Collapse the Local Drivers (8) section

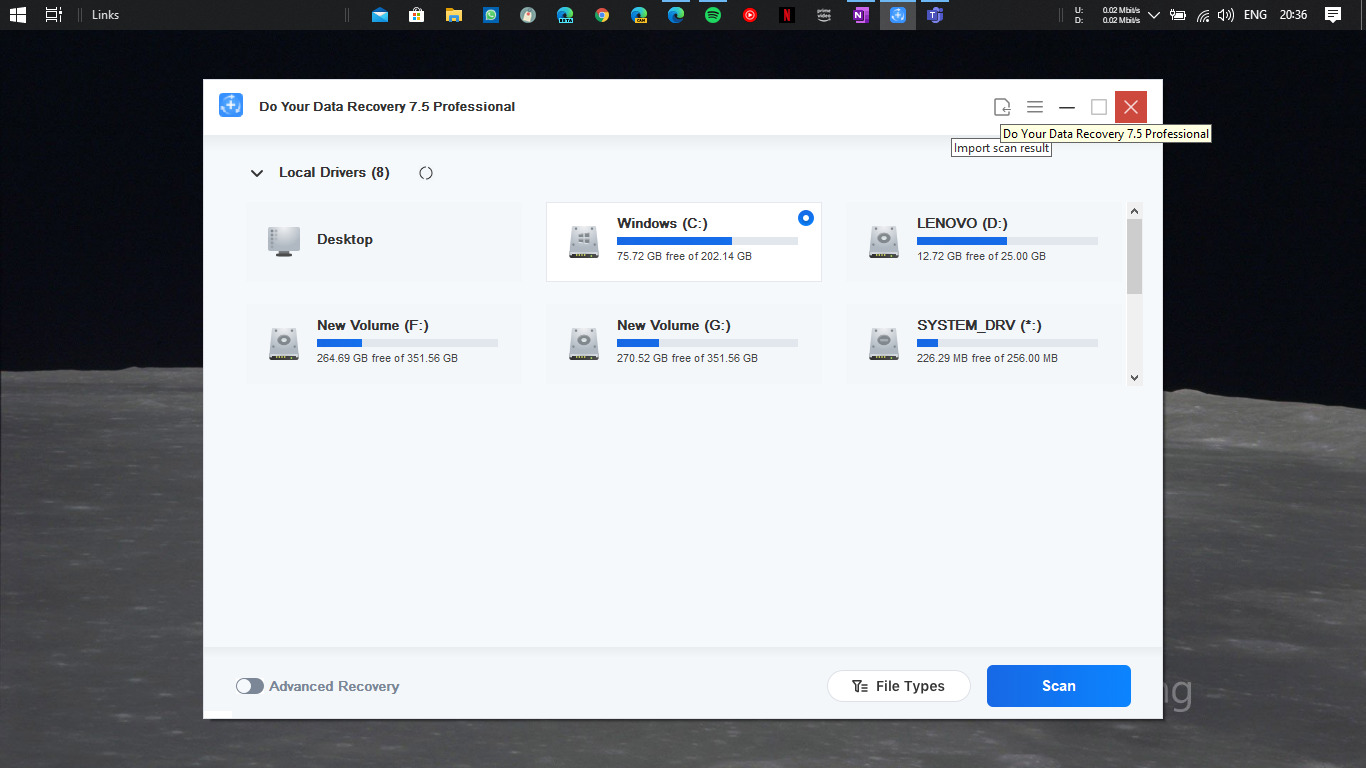click(257, 172)
